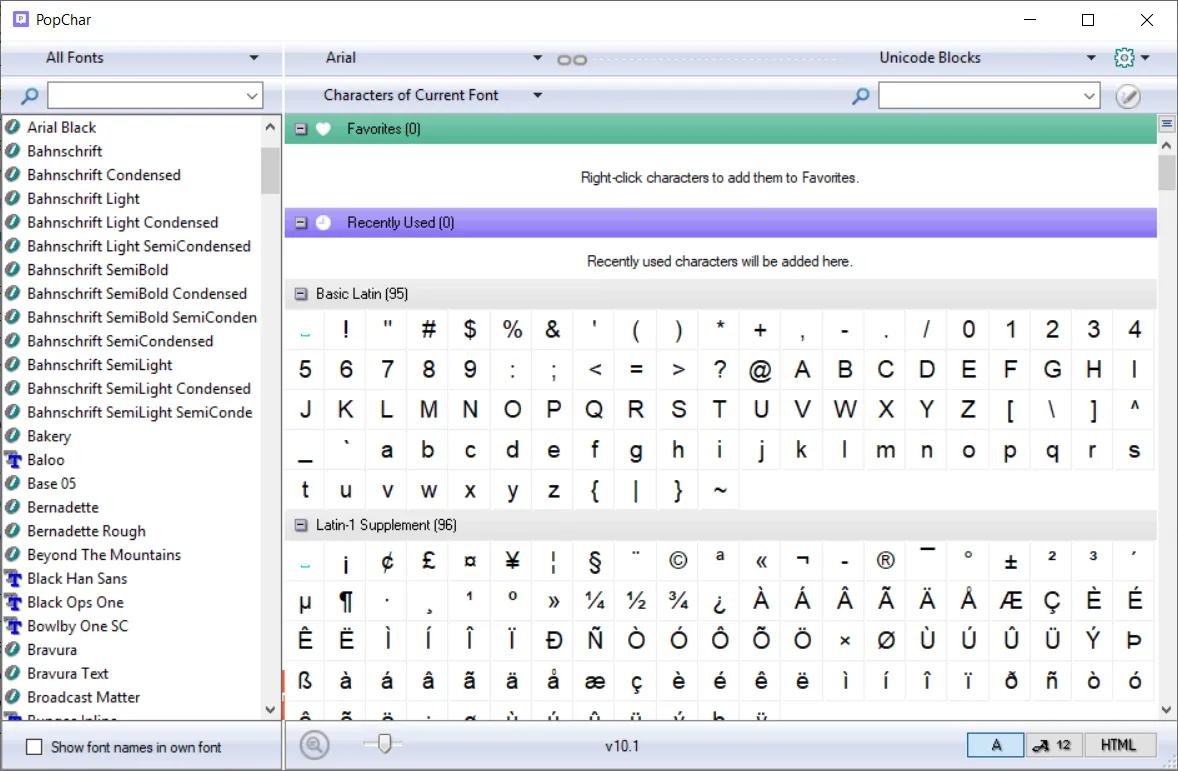Select Black Ops One font

pos(75,603)
